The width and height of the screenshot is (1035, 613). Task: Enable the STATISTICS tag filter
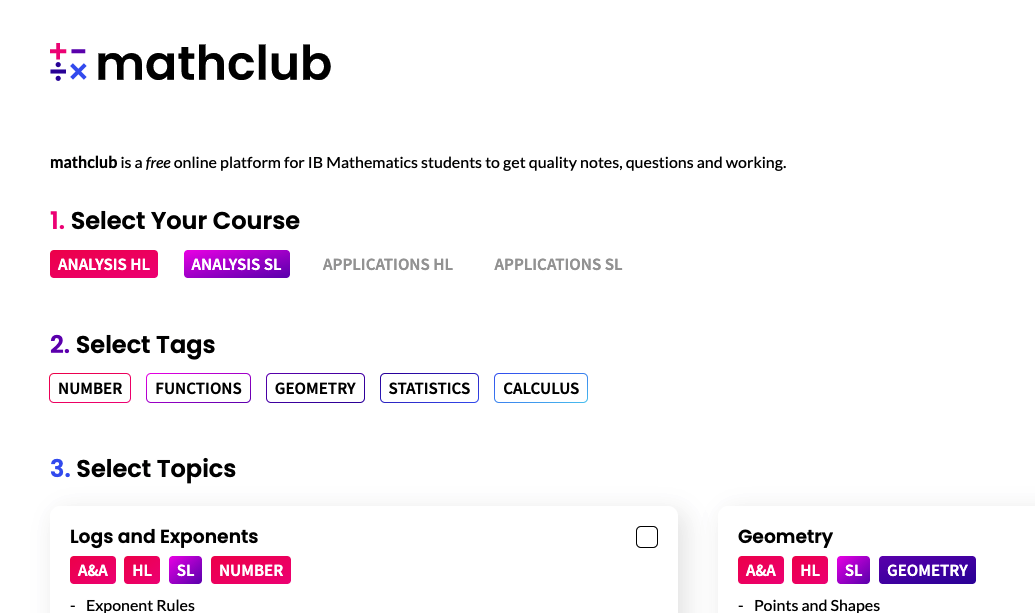pos(429,388)
